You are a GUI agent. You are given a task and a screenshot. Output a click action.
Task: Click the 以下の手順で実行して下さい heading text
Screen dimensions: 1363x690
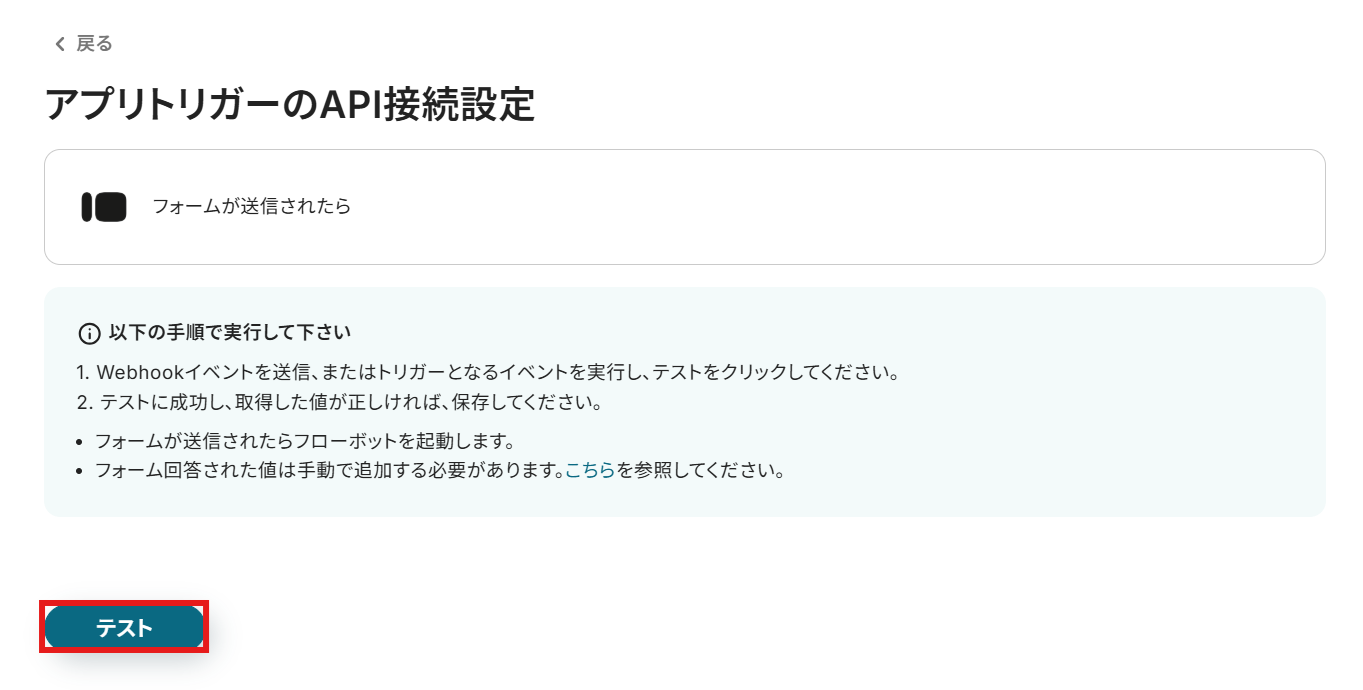point(230,332)
